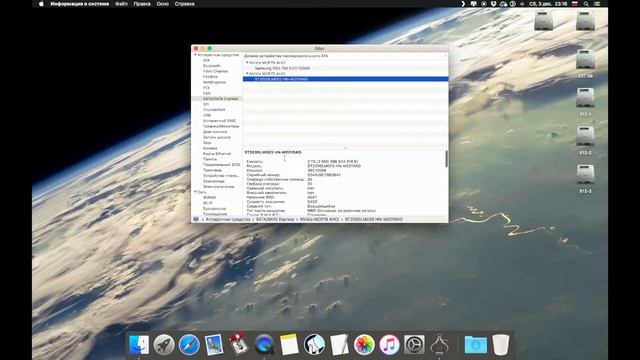Select Bluetooth in the sidebar
This screenshot has height=360, width=640.
click(212, 66)
